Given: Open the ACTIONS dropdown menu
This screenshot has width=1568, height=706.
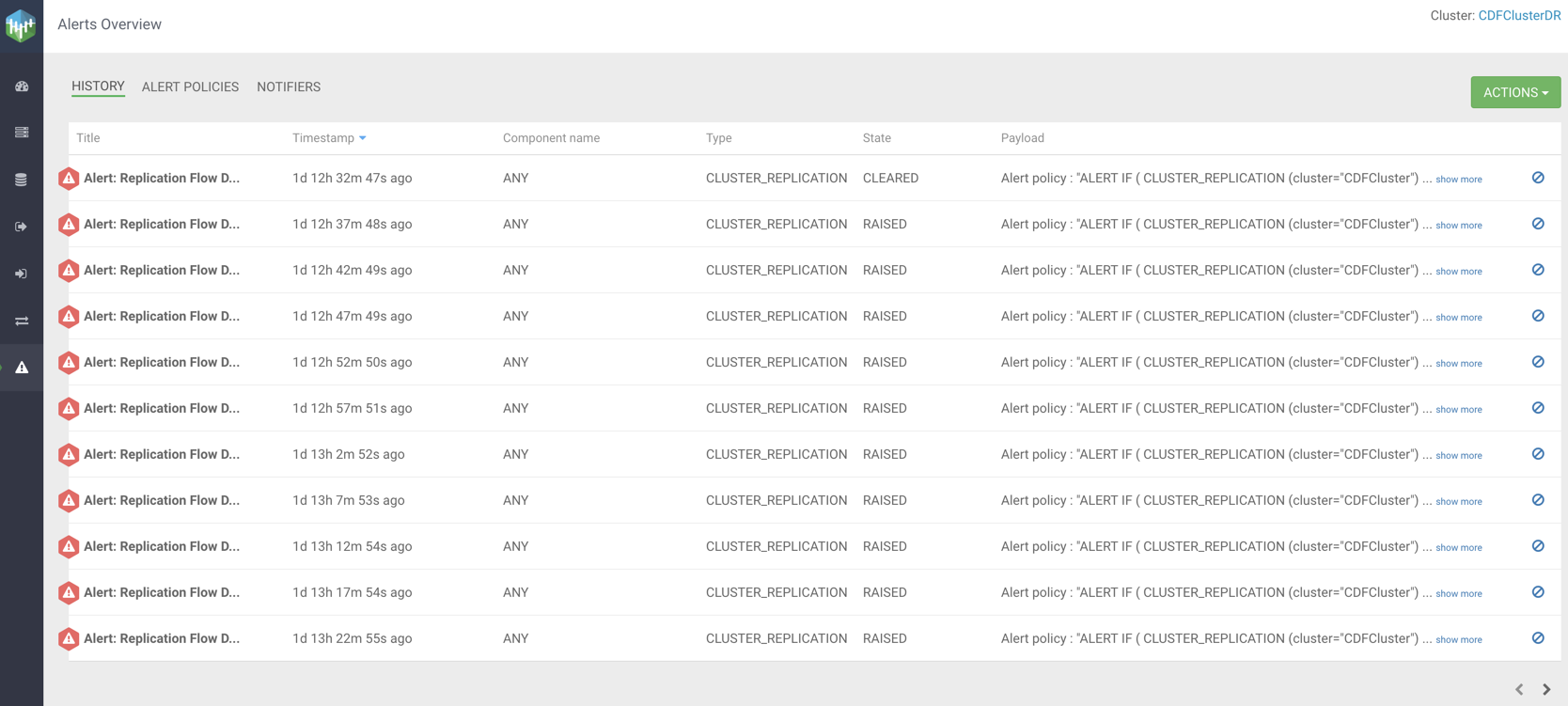Looking at the screenshot, I should [1514, 92].
